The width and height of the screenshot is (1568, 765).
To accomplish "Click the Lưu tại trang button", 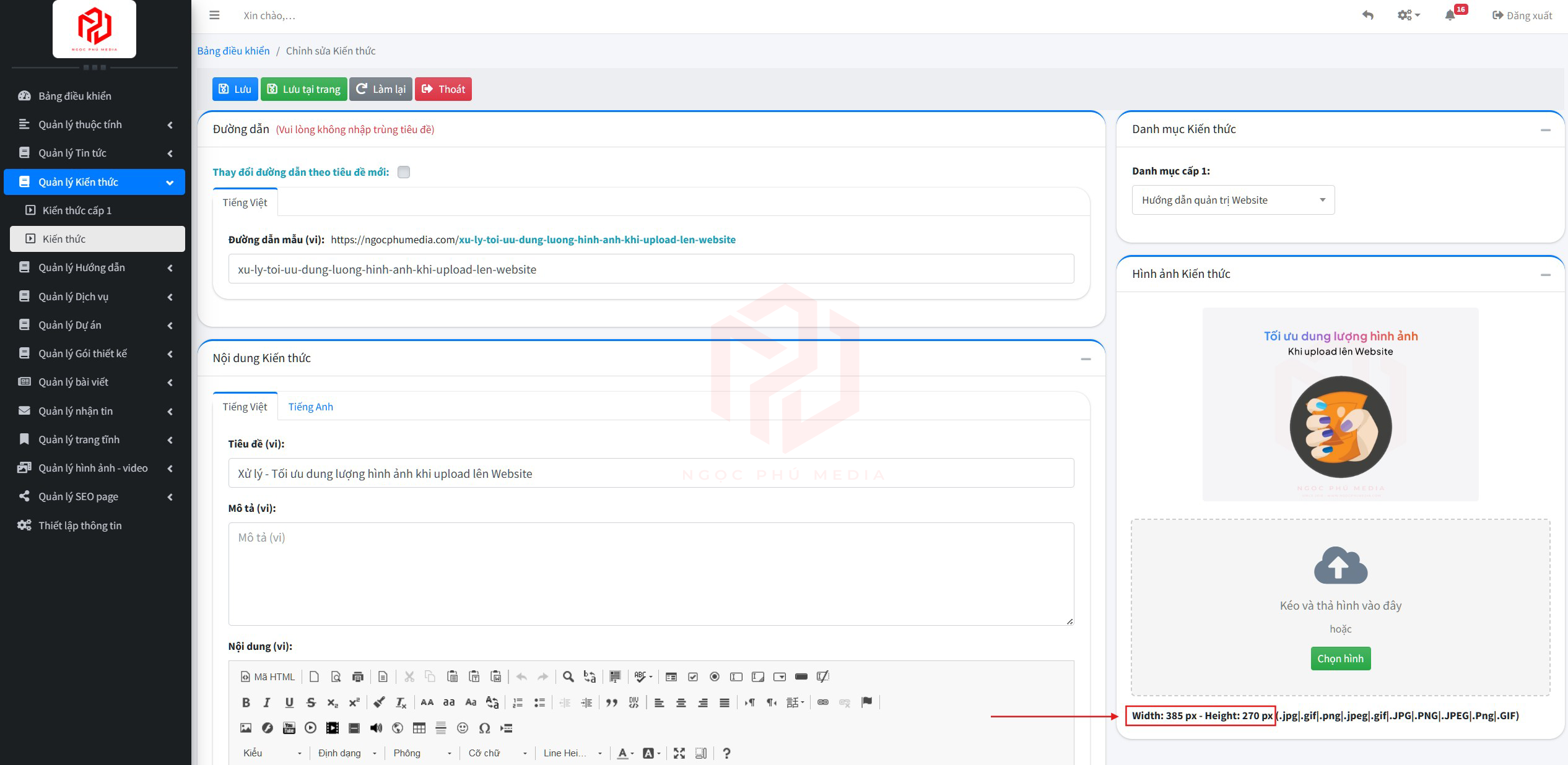I will (x=303, y=89).
